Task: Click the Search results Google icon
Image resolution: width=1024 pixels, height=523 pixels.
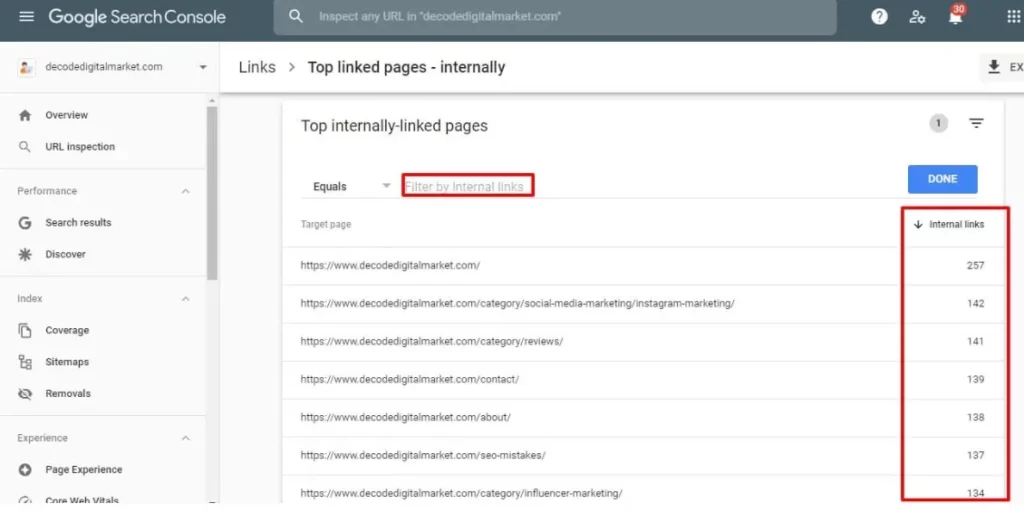Action: click(x=25, y=223)
